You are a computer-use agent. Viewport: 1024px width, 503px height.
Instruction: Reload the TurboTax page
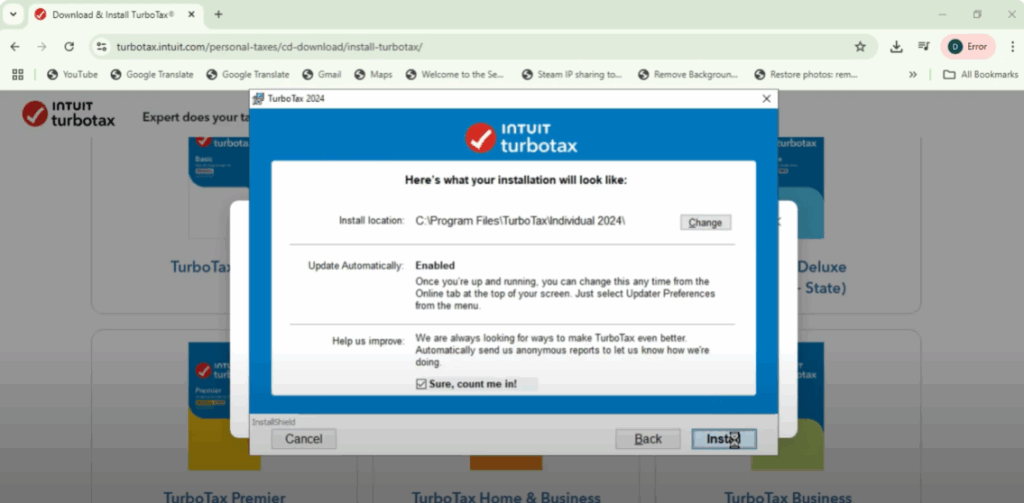pyautogui.click(x=69, y=47)
